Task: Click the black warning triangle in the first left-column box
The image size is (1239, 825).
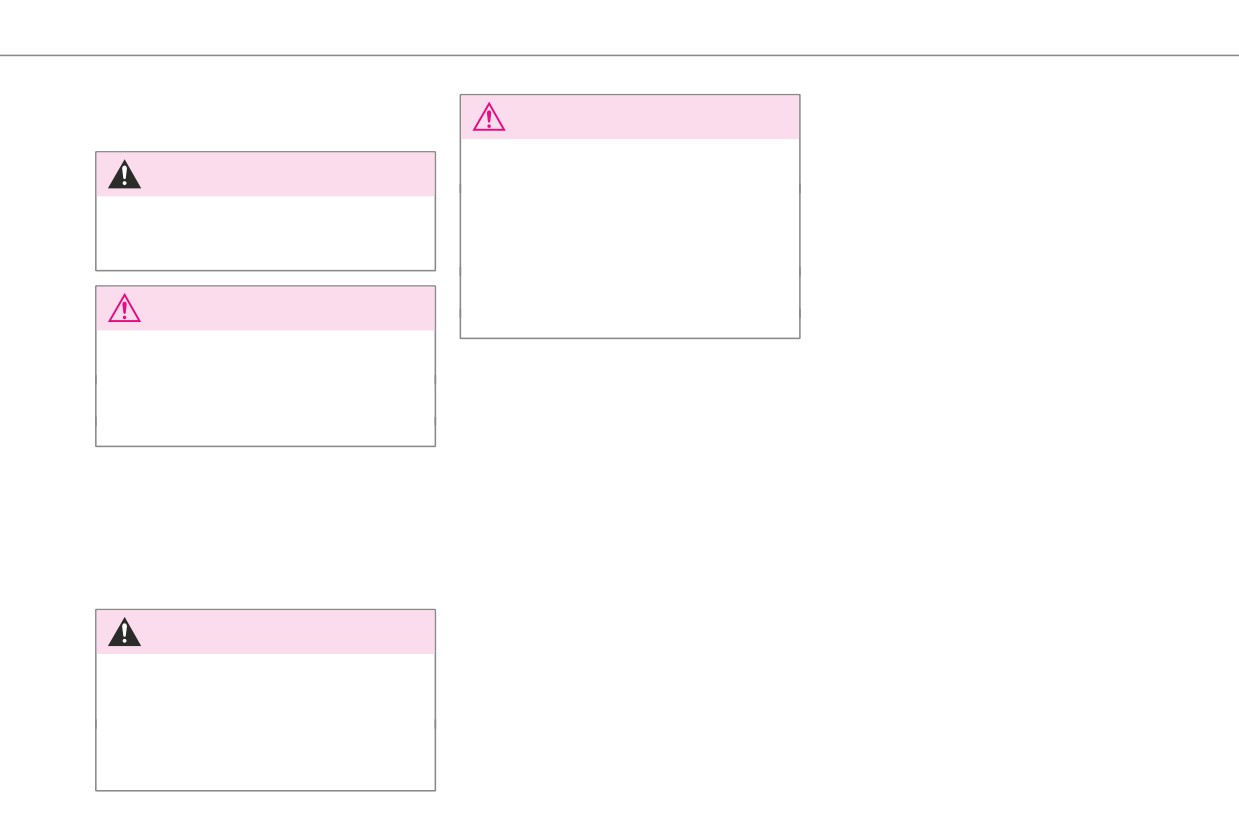Action: click(x=124, y=175)
